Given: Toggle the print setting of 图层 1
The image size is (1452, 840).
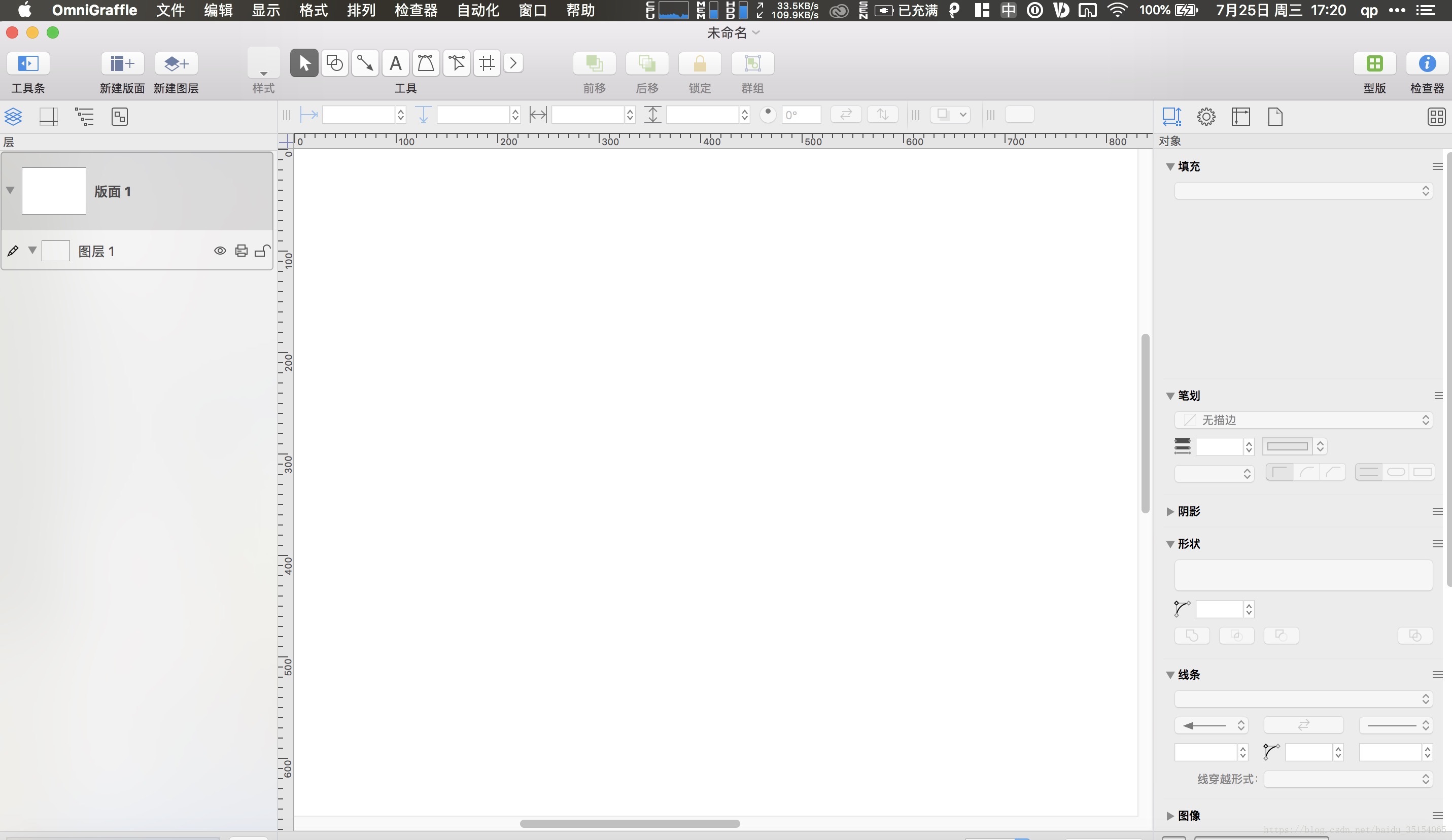Looking at the screenshot, I should pos(241,251).
